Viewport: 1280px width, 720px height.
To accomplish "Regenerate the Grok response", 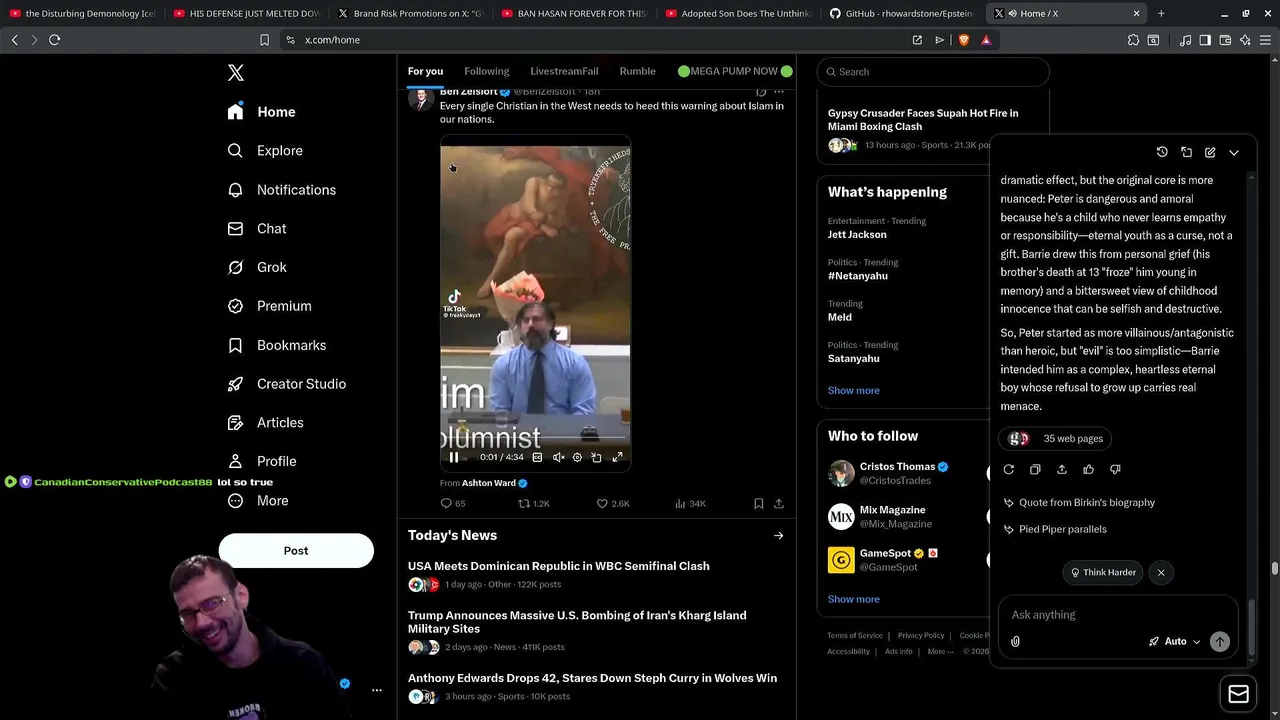I will pyautogui.click(x=1008, y=469).
